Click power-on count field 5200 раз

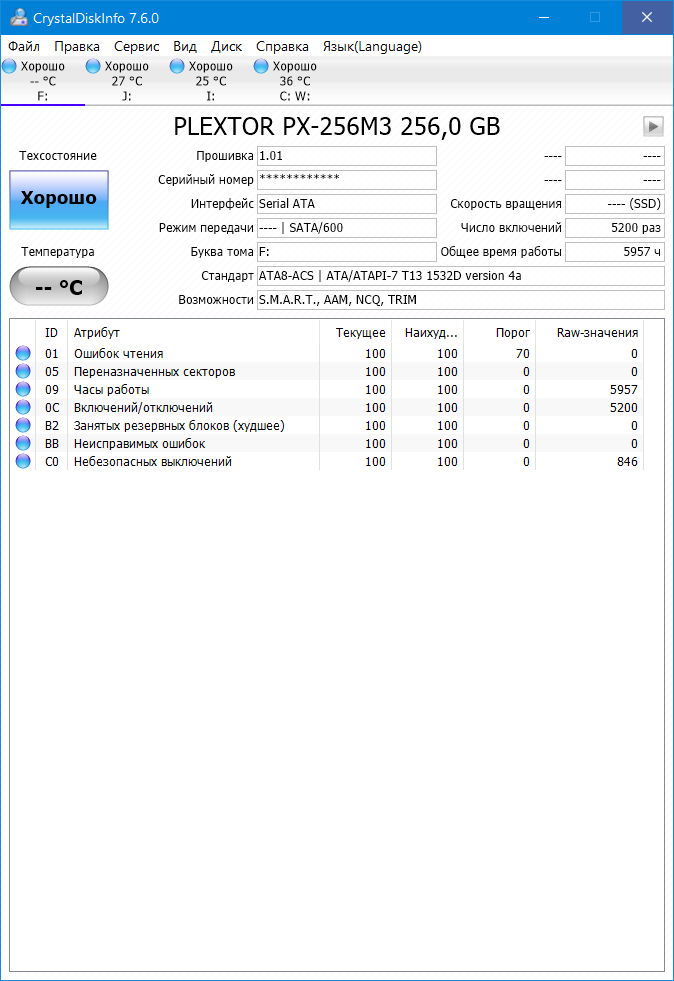click(x=615, y=228)
